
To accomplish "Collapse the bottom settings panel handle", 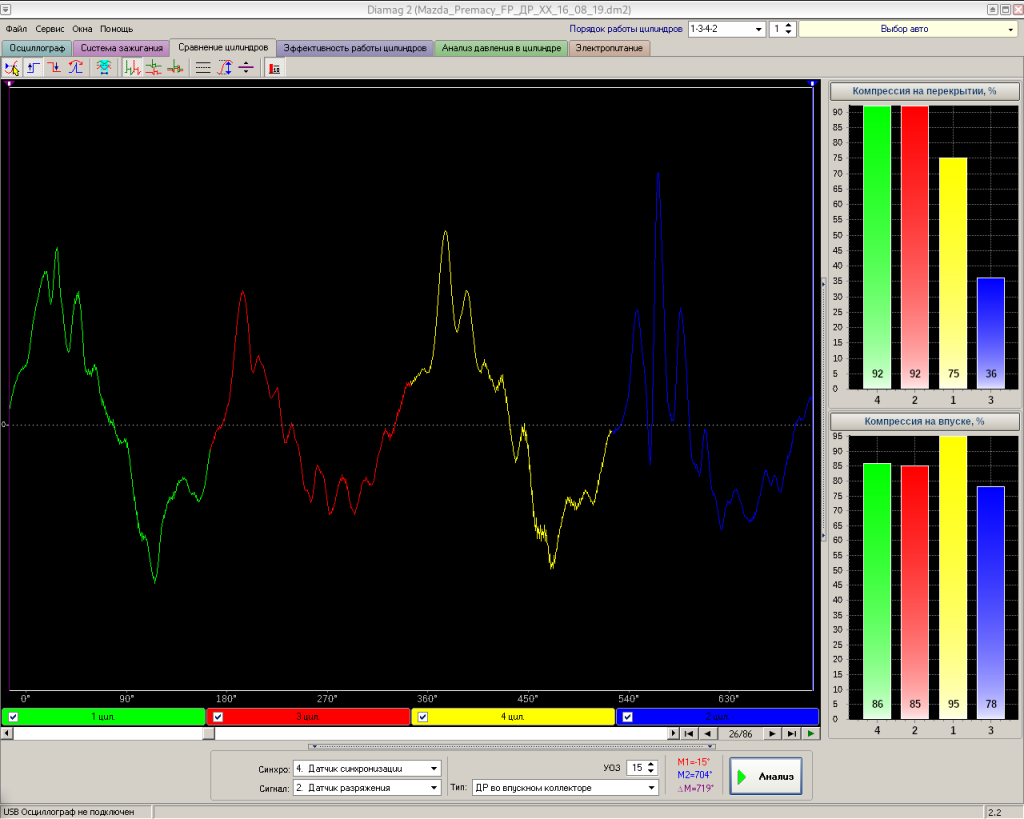I will [511, 746].
